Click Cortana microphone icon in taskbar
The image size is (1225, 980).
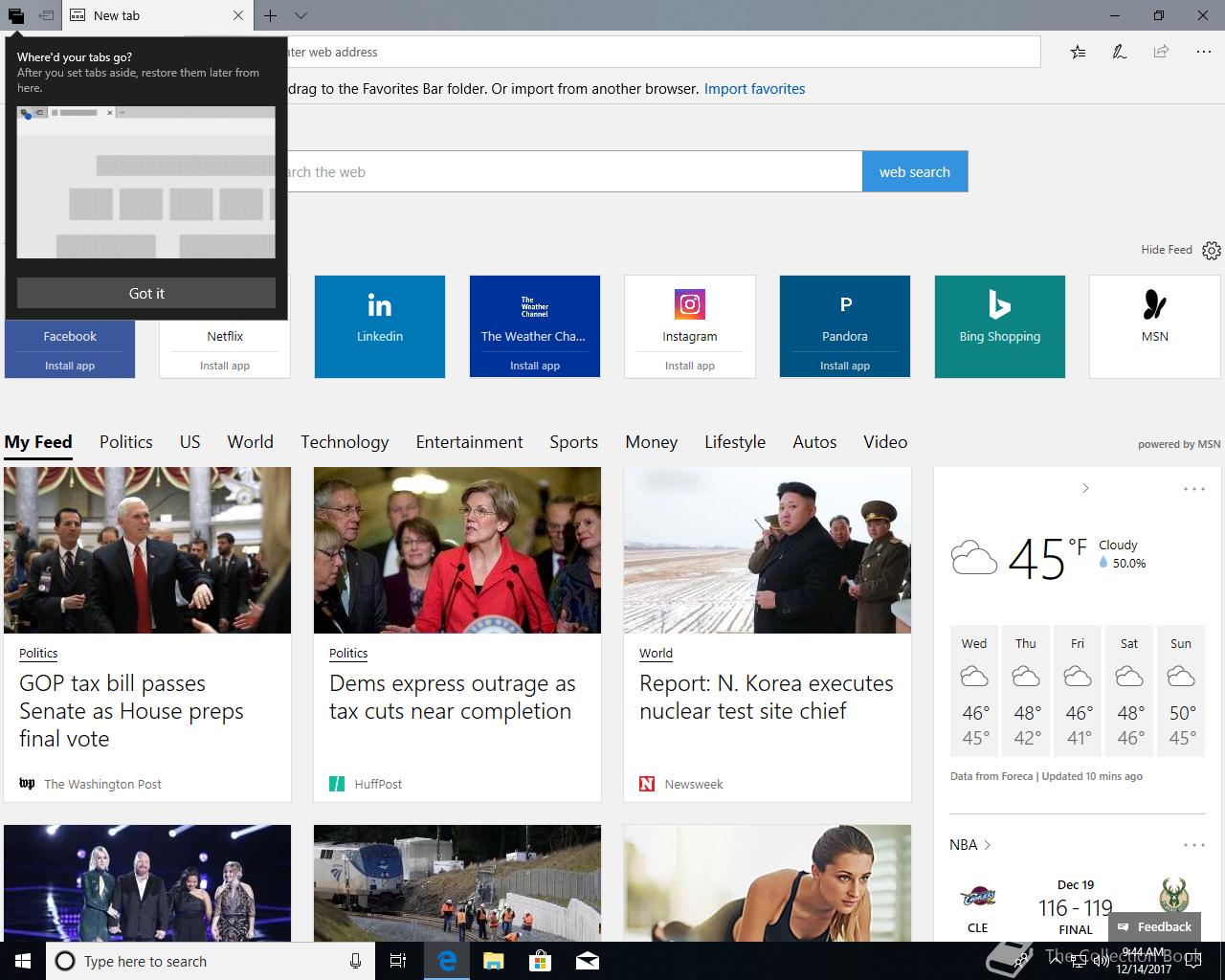[x=355, y=961]
